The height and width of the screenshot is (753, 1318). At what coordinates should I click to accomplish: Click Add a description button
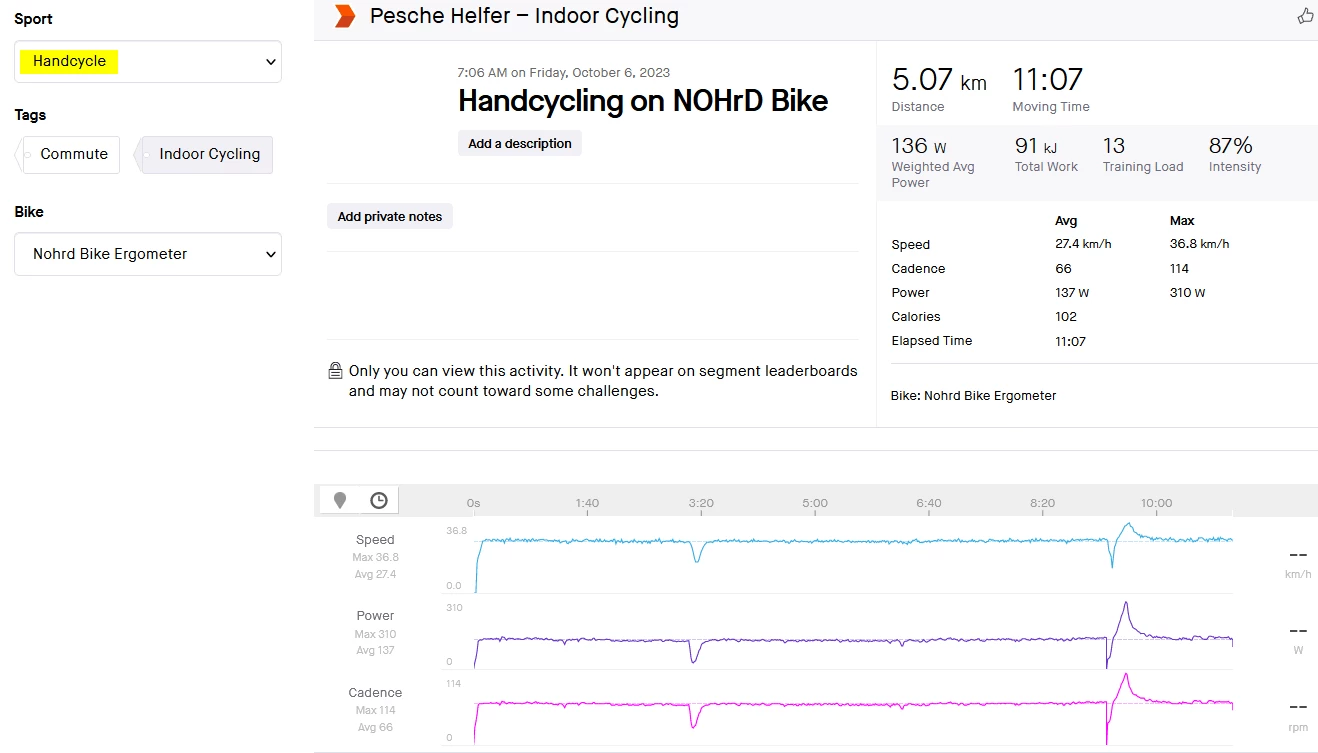(x=520, y=143)
